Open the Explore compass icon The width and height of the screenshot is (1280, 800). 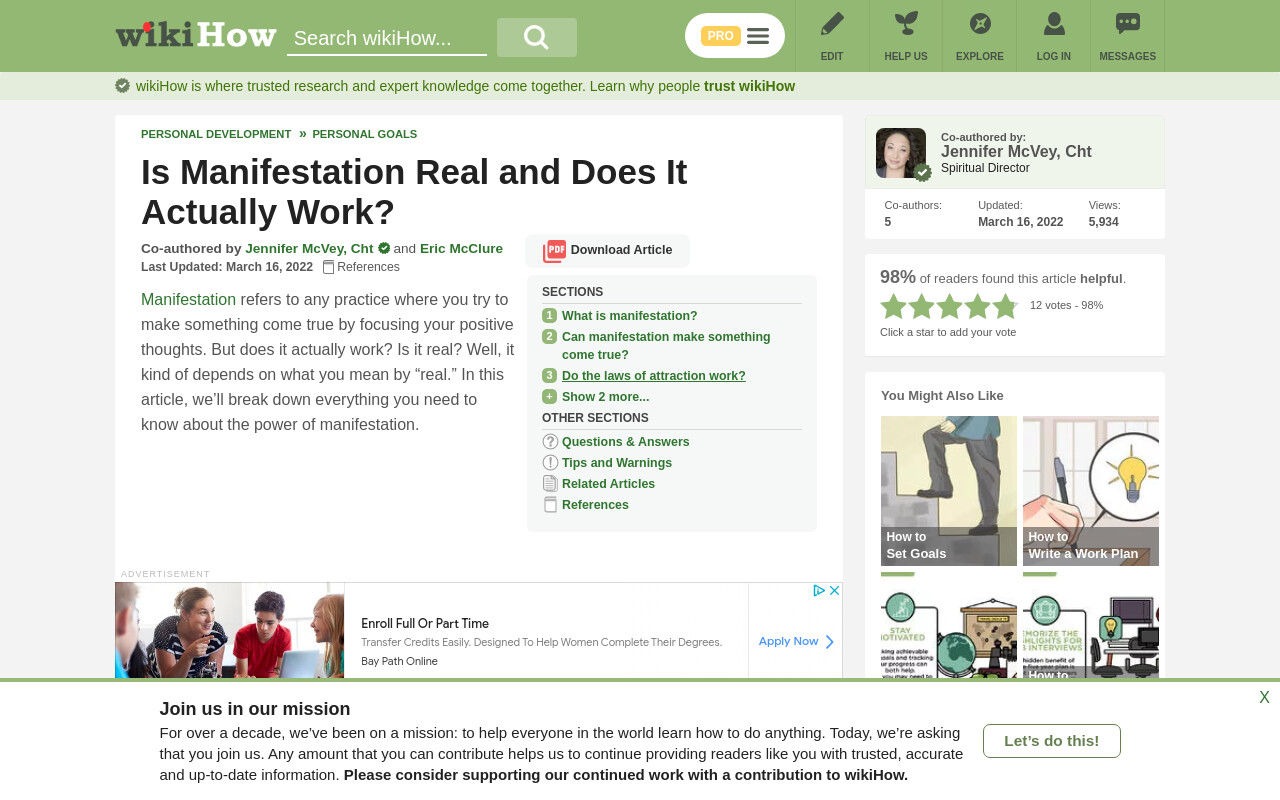click(x=980, y=24)
